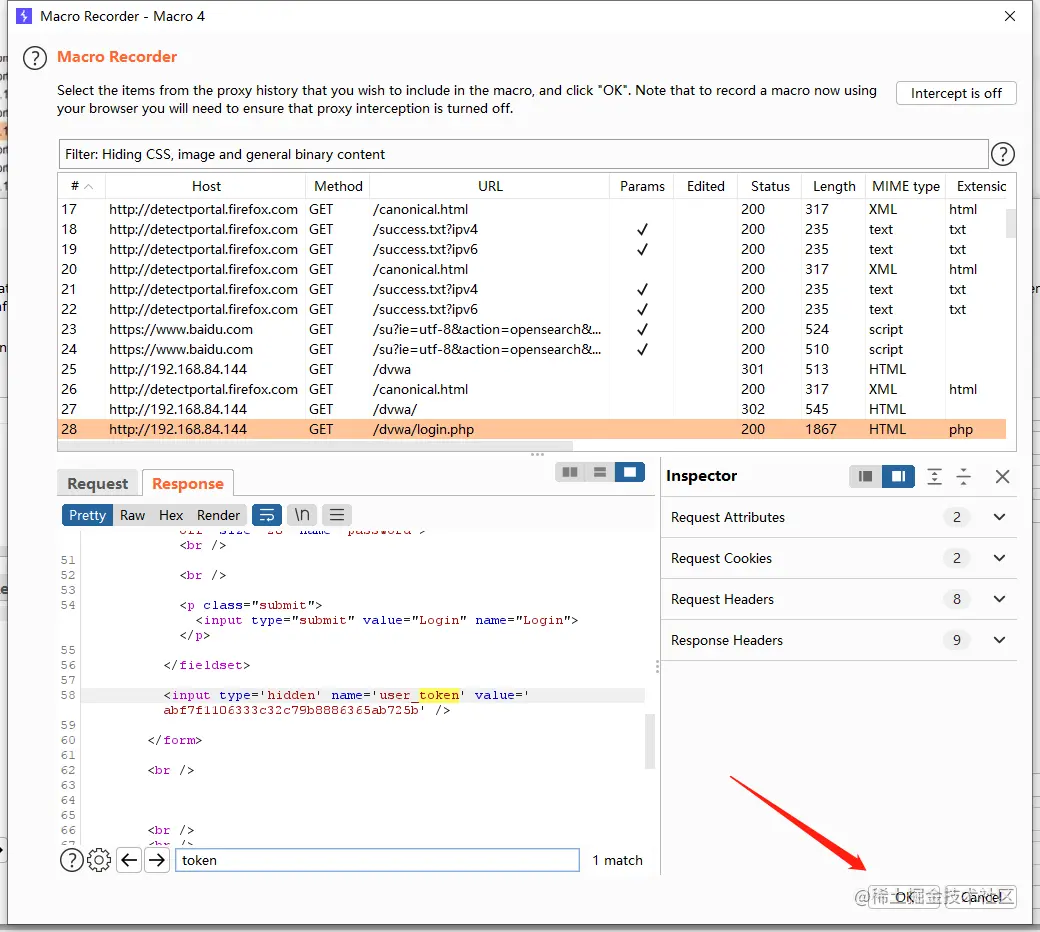Image resolution: width=1040 pixels, height=932 pixels.
Task: Select the Hex view tab
Action: (170, 515)
